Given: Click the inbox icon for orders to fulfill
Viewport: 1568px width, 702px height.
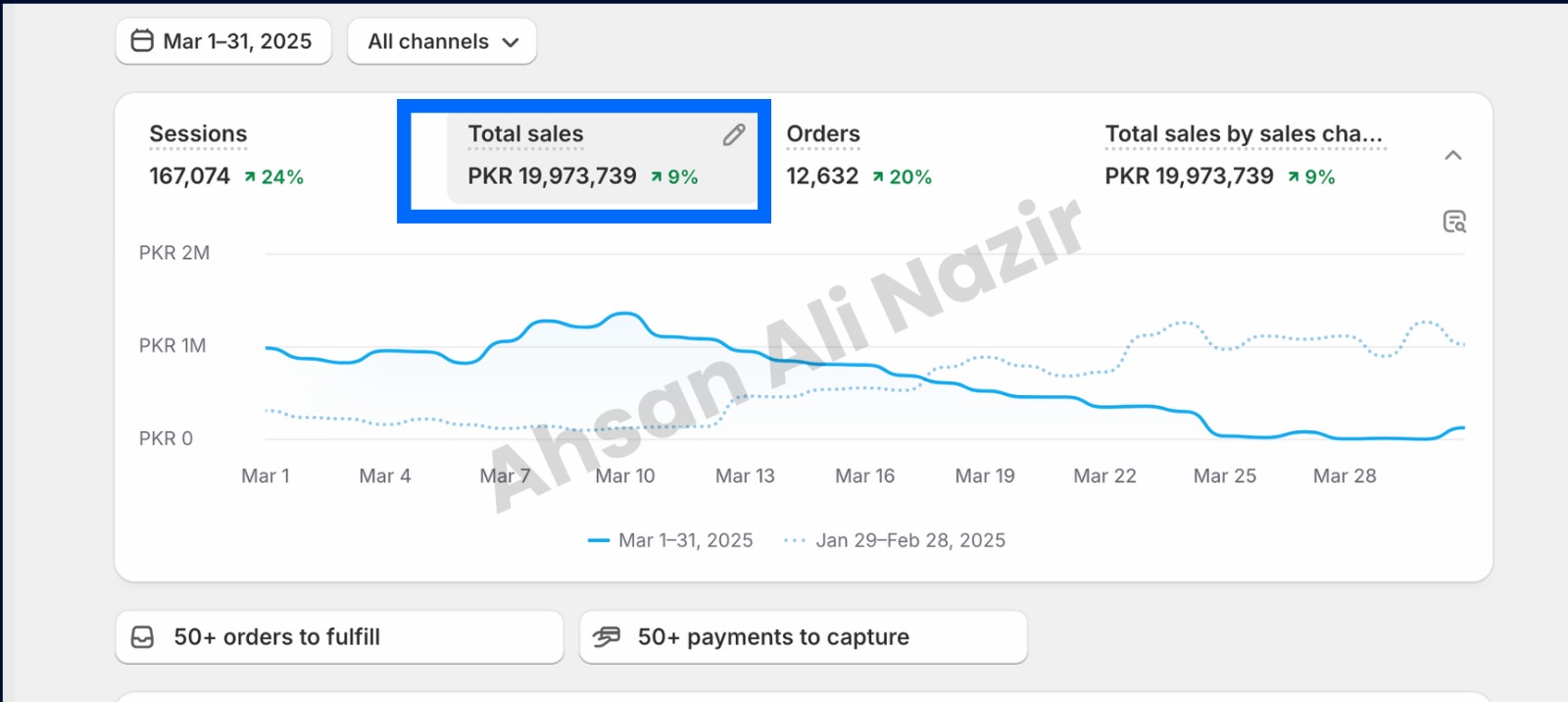Looking at the screenshot, I should click(142, 637).
